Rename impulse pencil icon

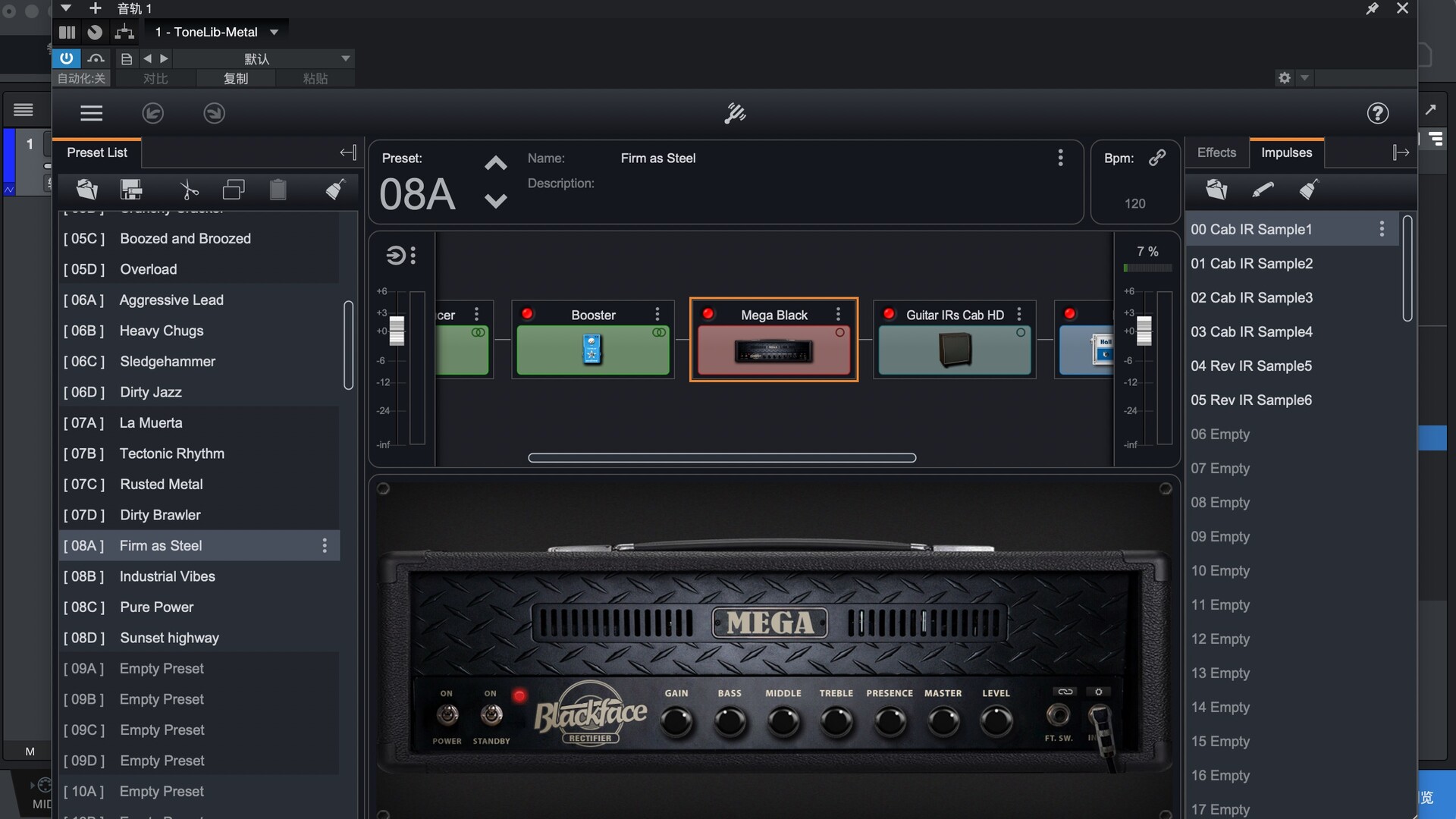coord(1263,189)
